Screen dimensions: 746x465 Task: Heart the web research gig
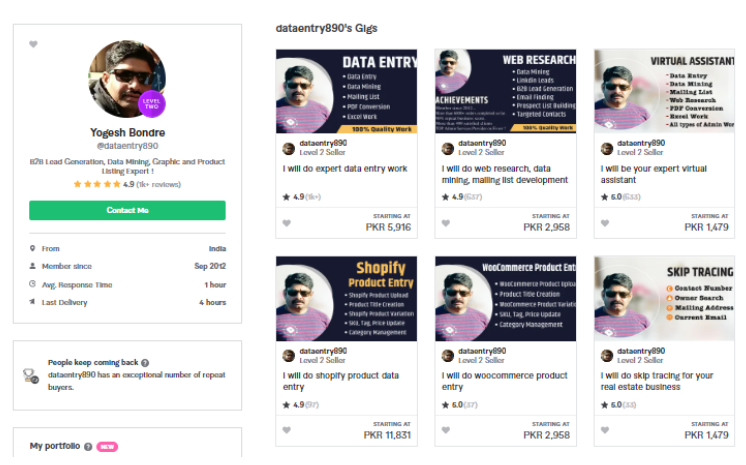[x=445, y=223]
